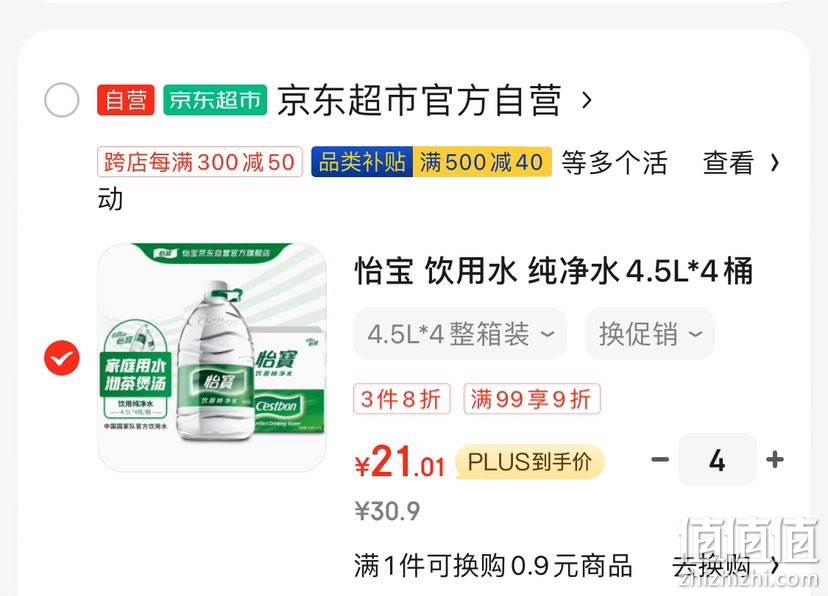The image size is (828, 596).
Task: Tap the PLUS到手价 badge
Action: [x=530, y=462]
